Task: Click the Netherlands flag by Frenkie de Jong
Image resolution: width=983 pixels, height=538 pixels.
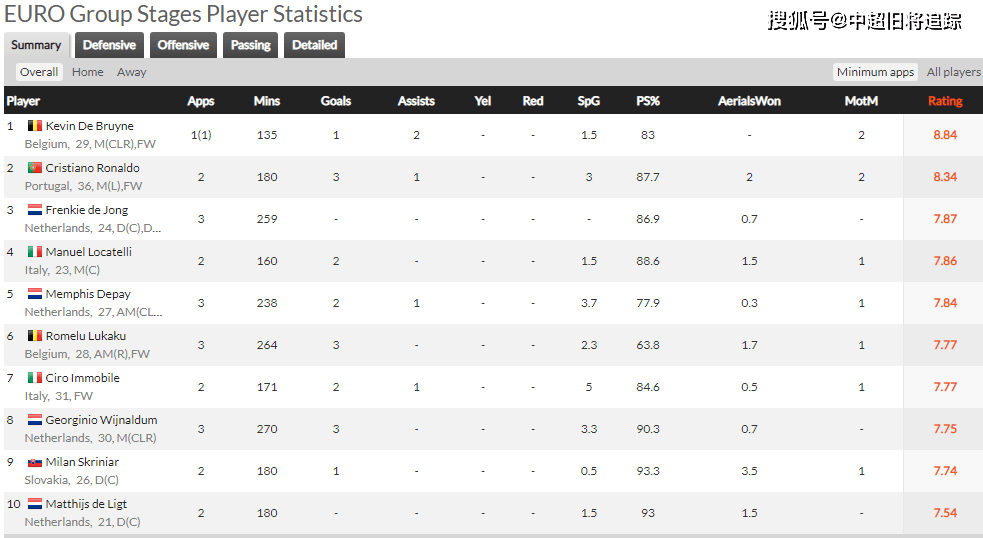Action: [x=35, y=210]
